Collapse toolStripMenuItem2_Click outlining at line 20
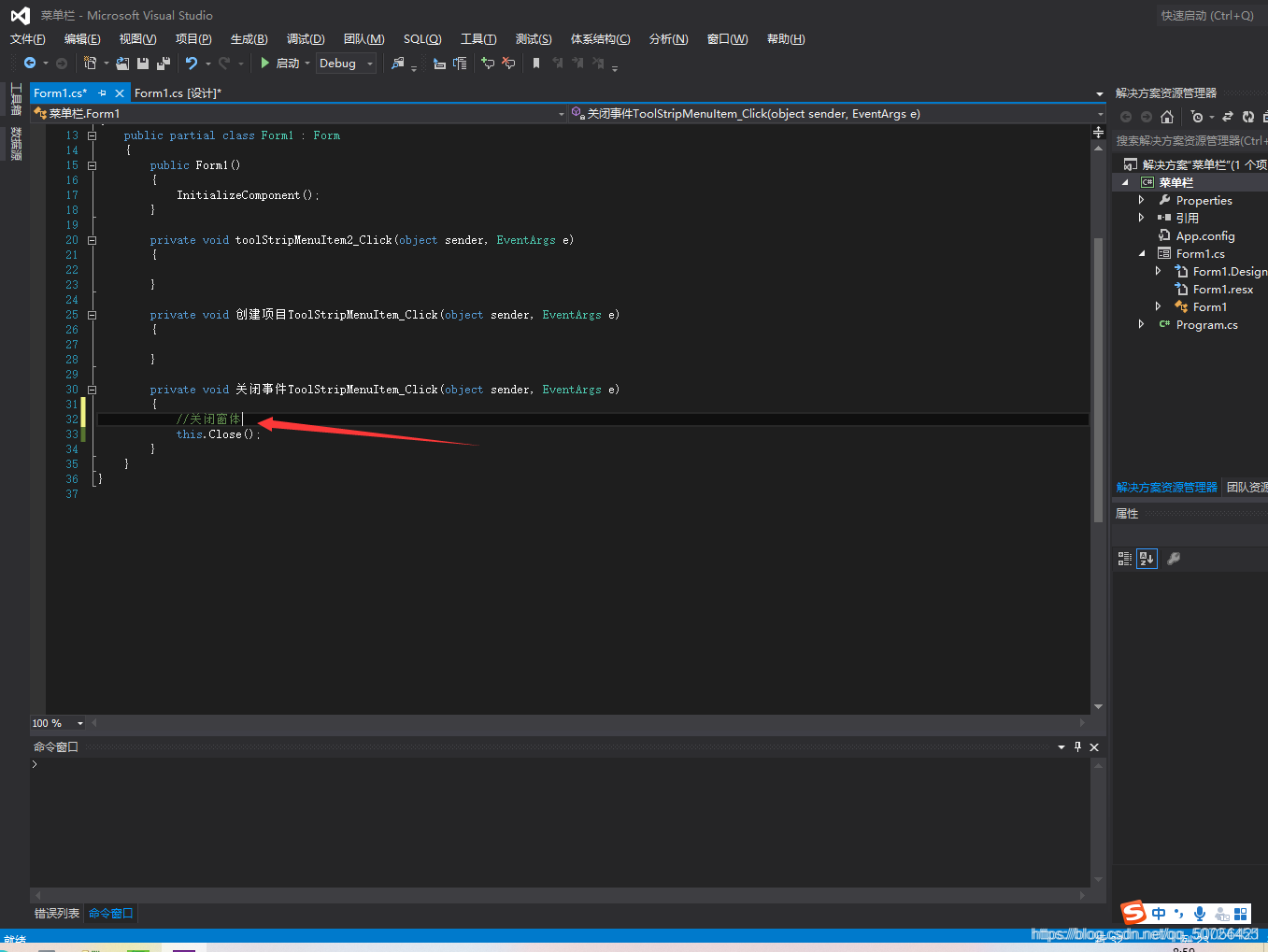1268x952 pixels. point(92,240)
